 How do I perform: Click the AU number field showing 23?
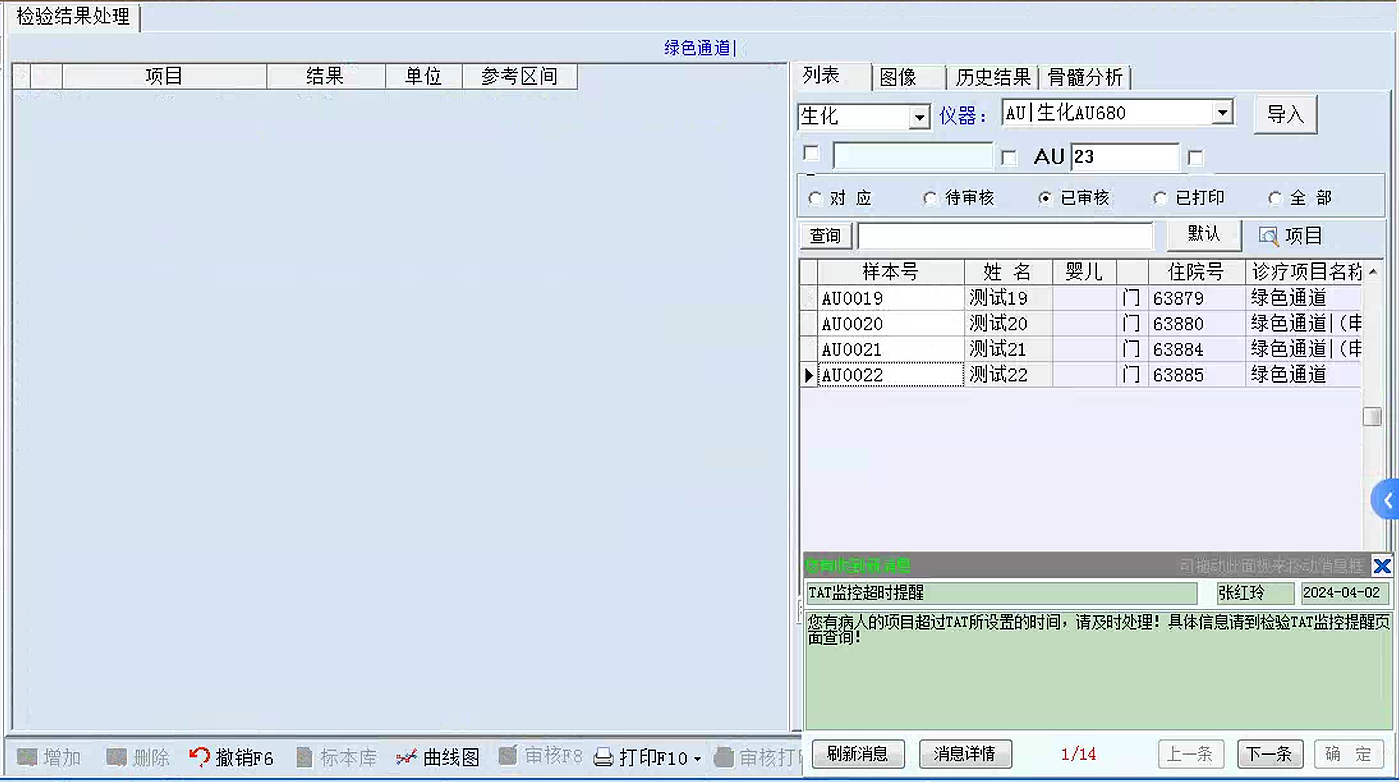[x=1125, y=157]
